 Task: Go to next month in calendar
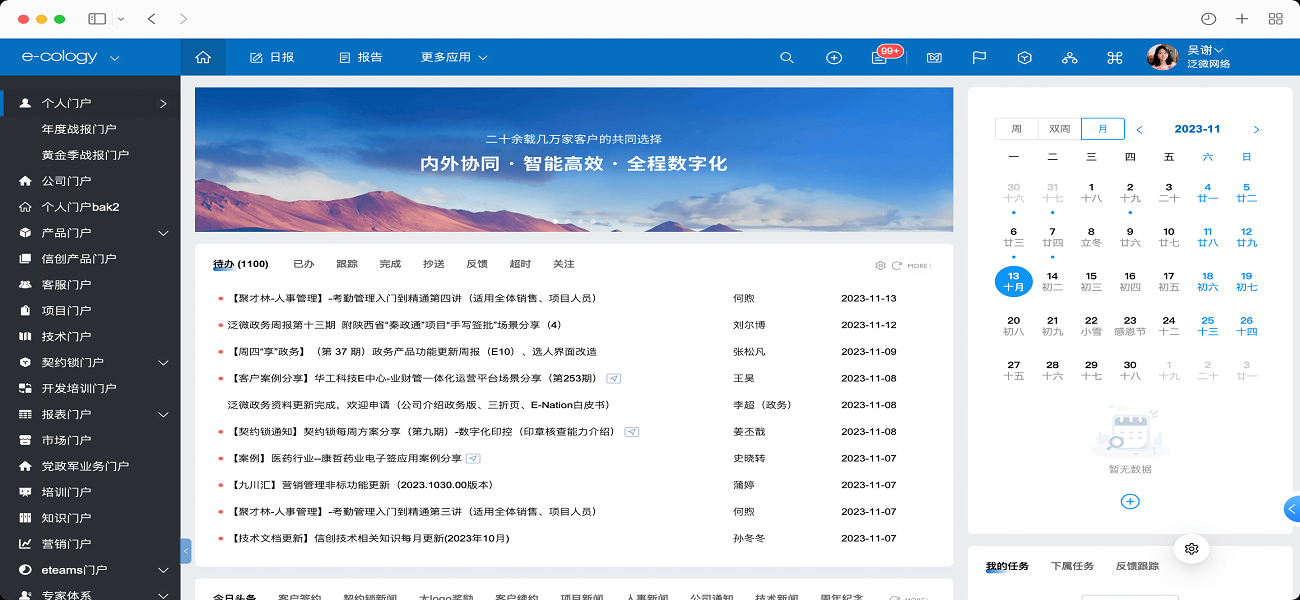click(1257, 130)
